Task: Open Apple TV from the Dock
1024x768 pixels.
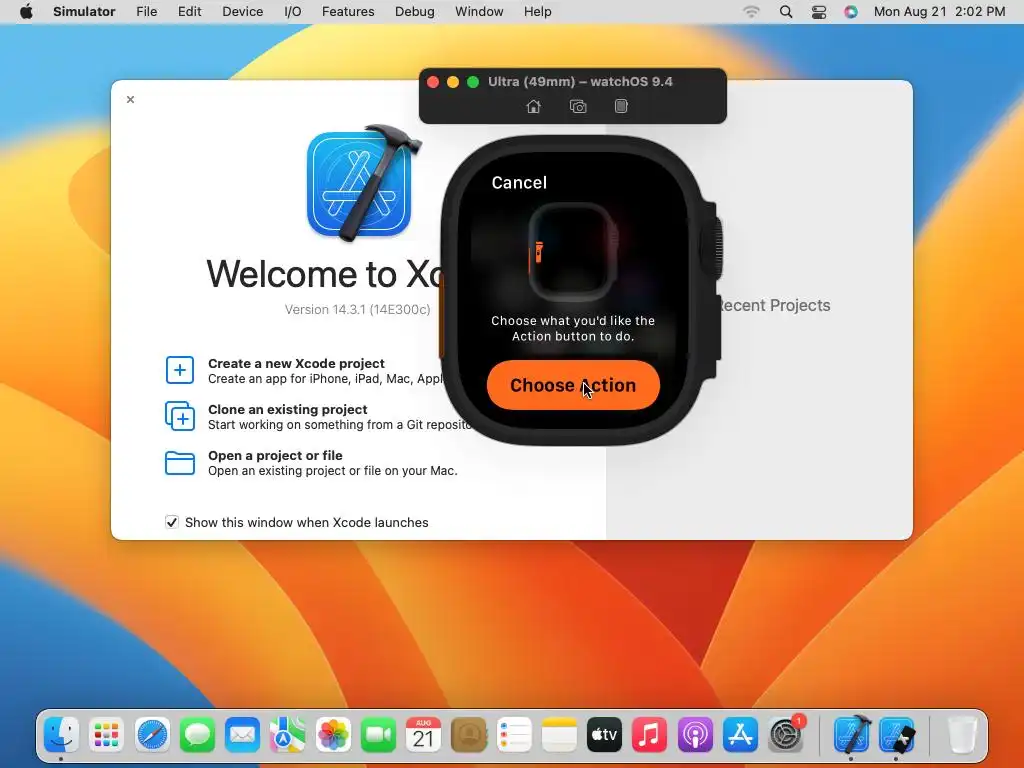Action: pyautogui.click(x=604, y=735)
